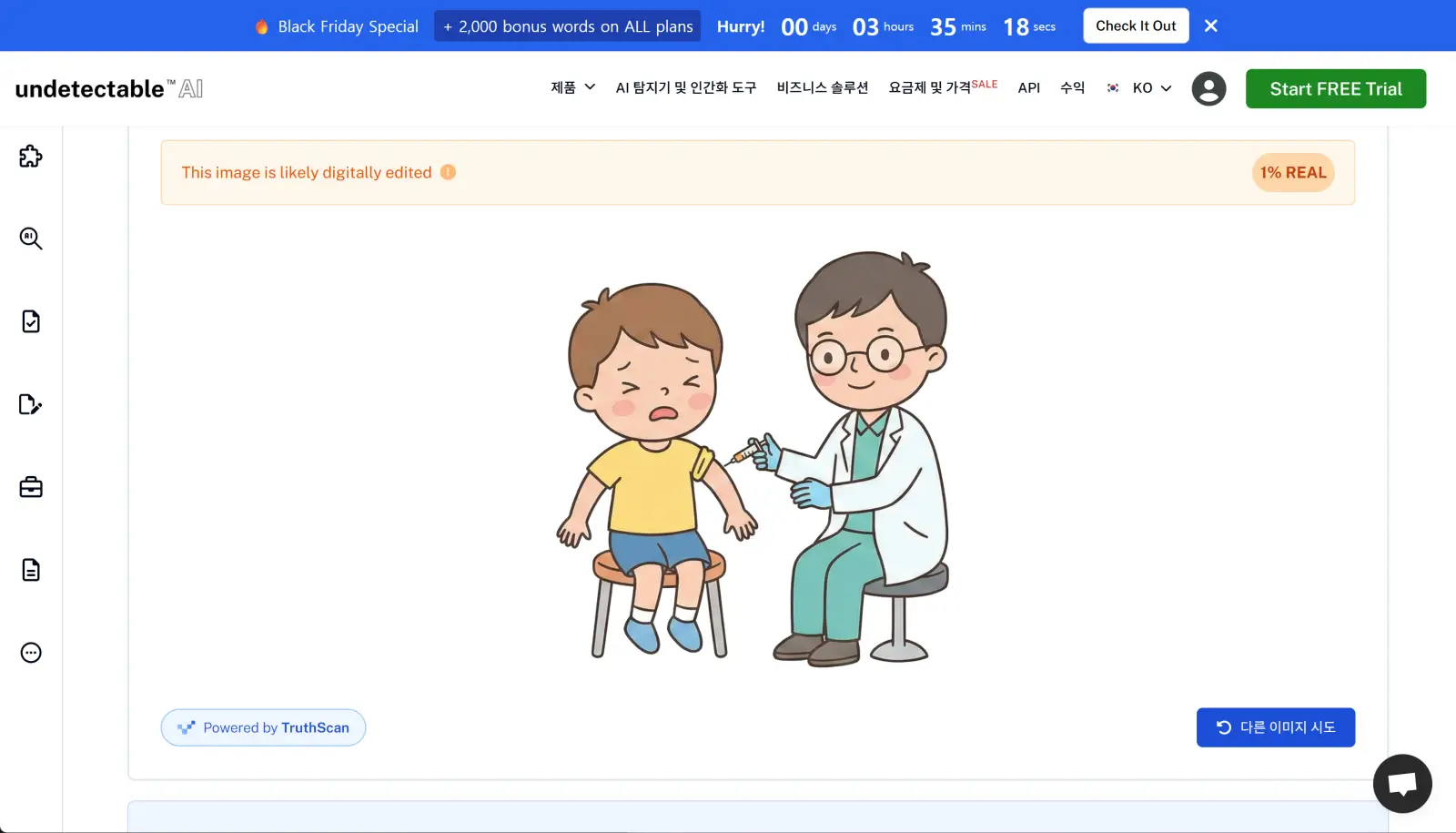Expand the 제품 dropdown menu

pyautogui.click(x=572, y=88)
